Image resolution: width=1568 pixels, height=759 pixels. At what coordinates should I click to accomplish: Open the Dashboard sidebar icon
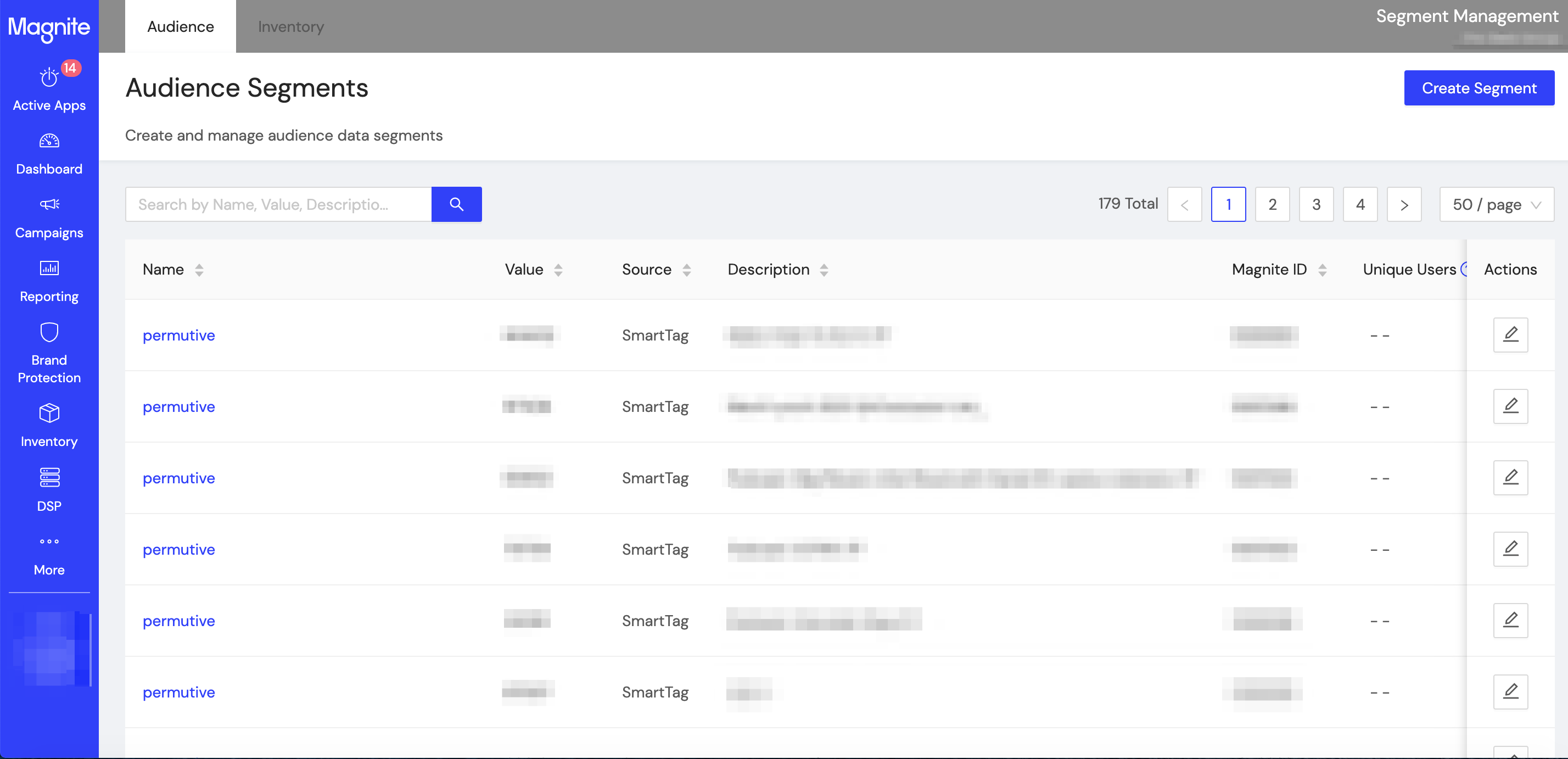49,141
